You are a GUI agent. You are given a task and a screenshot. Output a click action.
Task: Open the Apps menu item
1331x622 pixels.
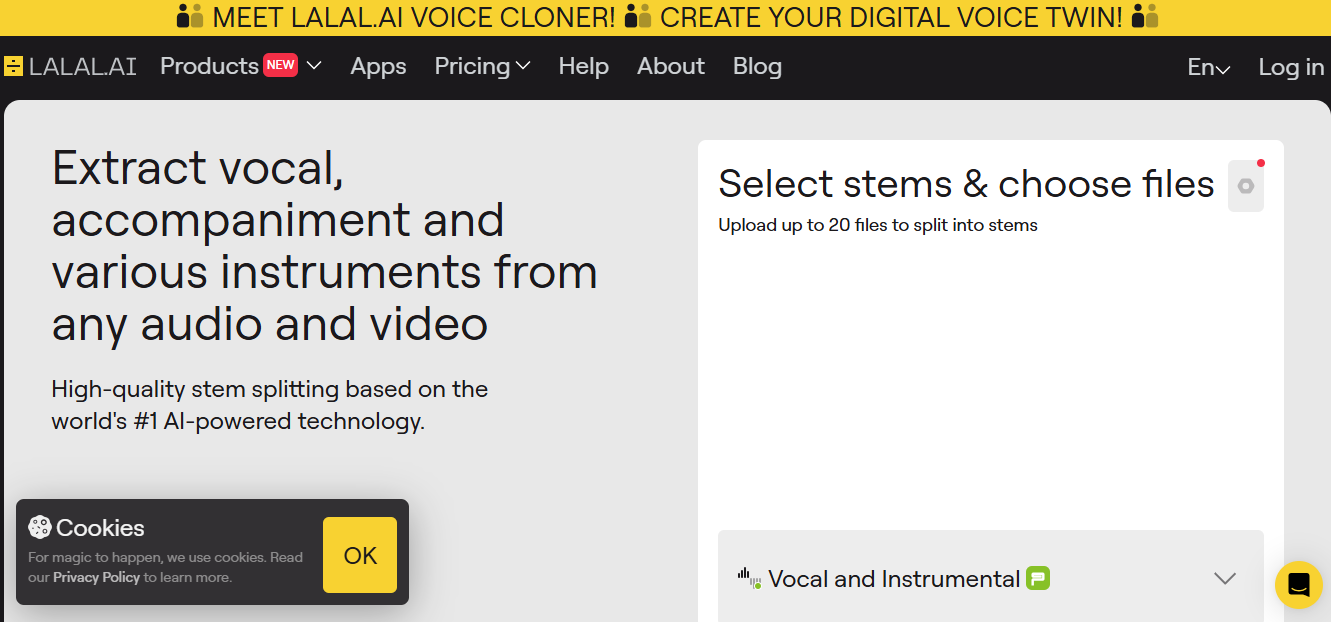pyautogui.click(x=378, y=66)
